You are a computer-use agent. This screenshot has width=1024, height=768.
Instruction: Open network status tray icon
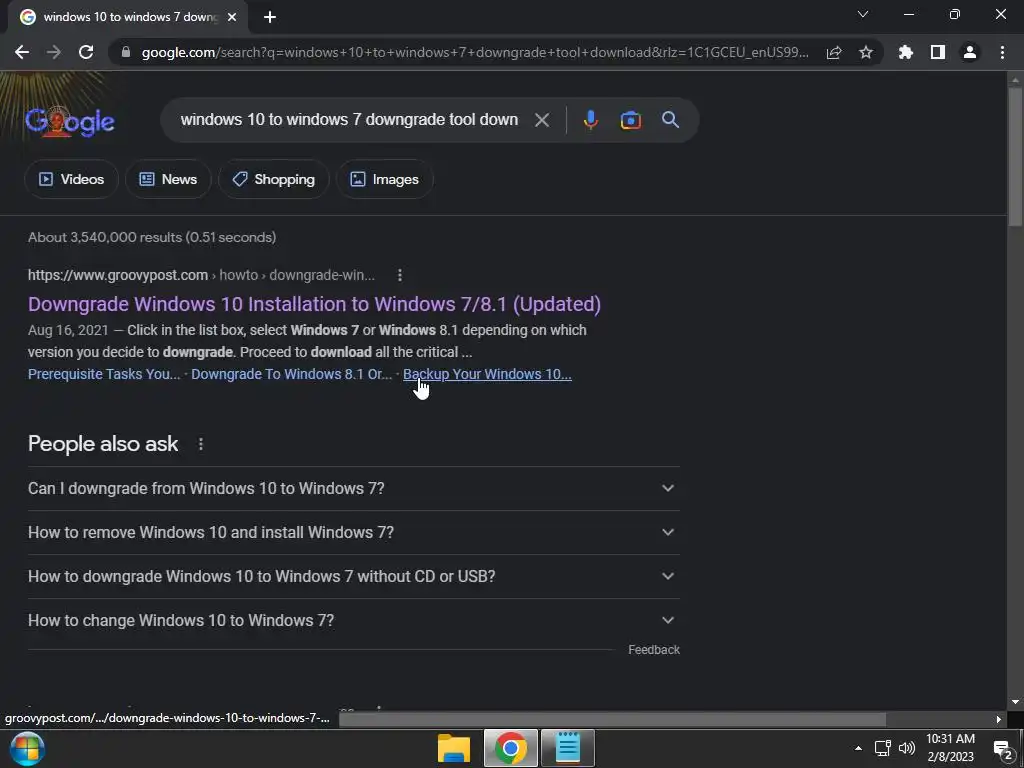point(883,748)
